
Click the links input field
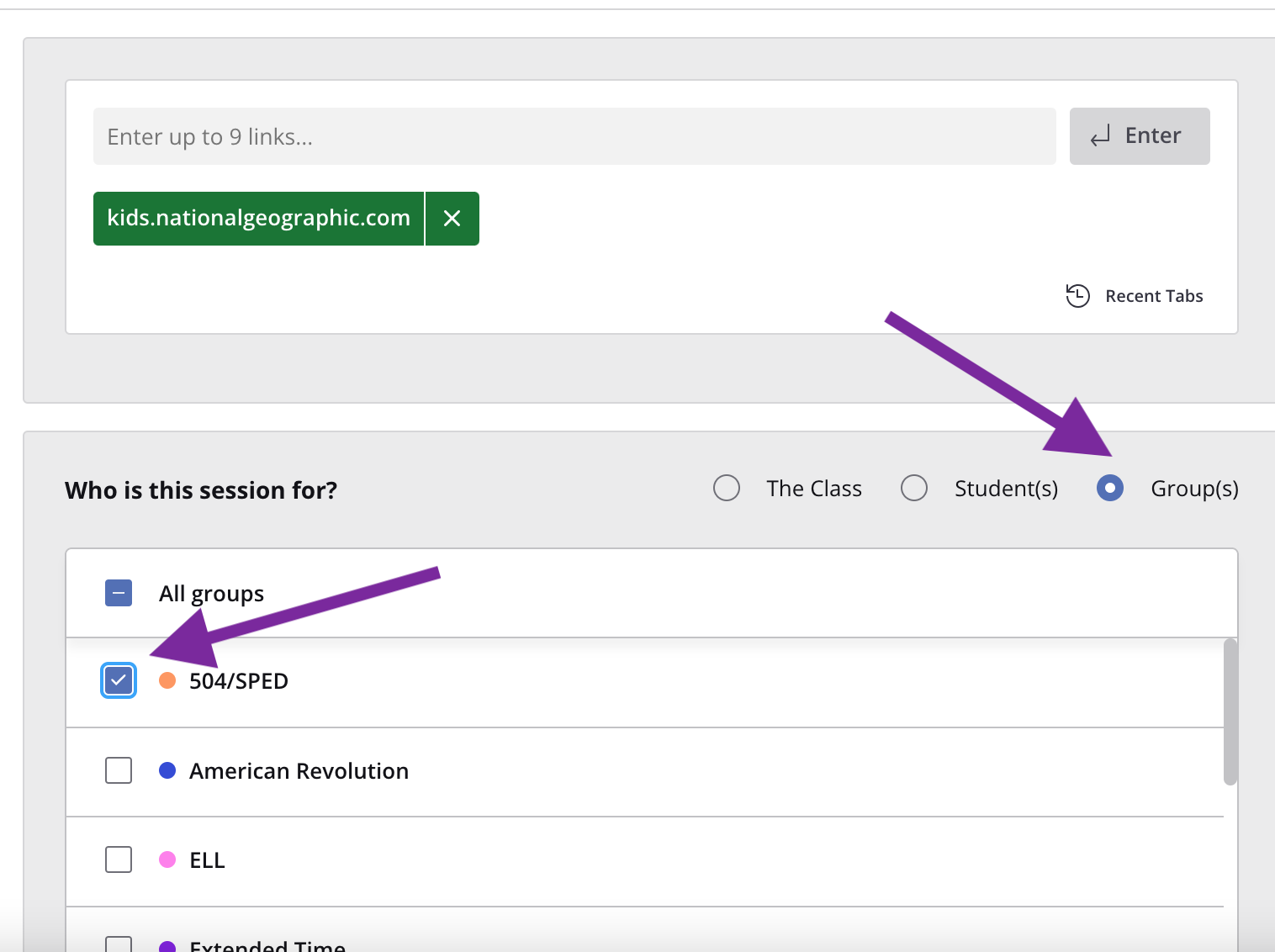pos(574,135)
